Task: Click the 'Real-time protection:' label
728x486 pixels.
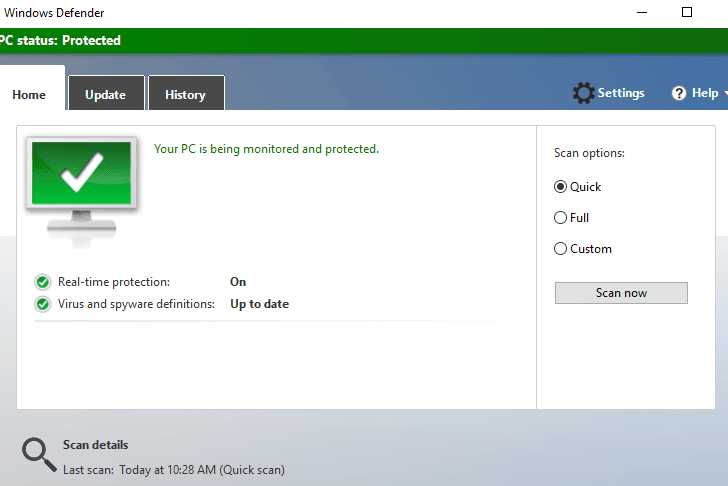Action: pyautogui.click(x=114, y=282)
